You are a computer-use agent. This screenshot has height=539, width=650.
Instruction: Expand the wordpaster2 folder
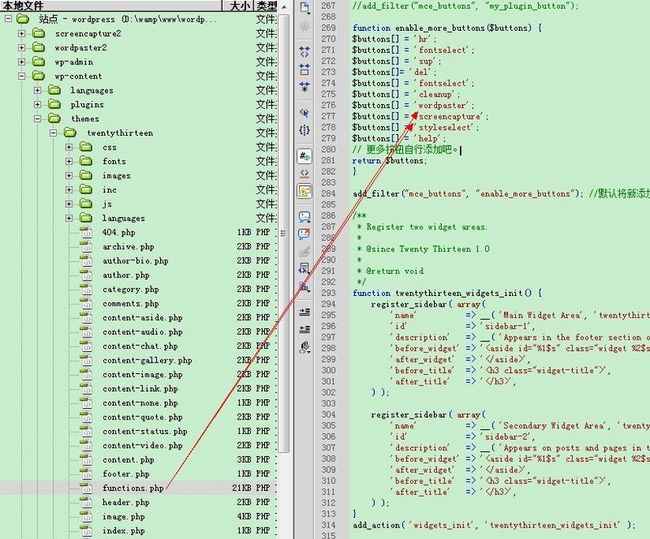22,48
